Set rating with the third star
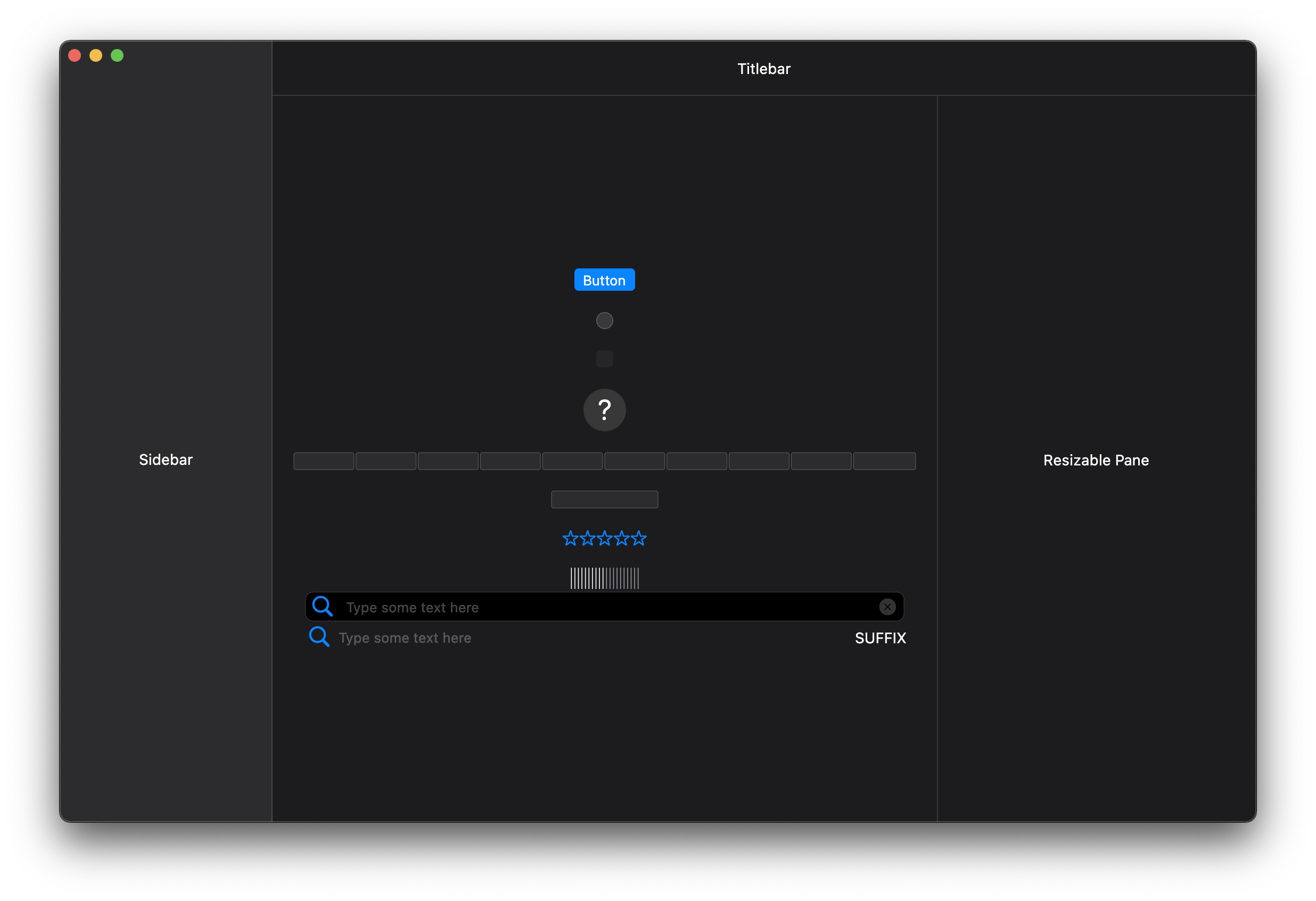This screenshot has height=901, width=1316. [x=604, y=538]
